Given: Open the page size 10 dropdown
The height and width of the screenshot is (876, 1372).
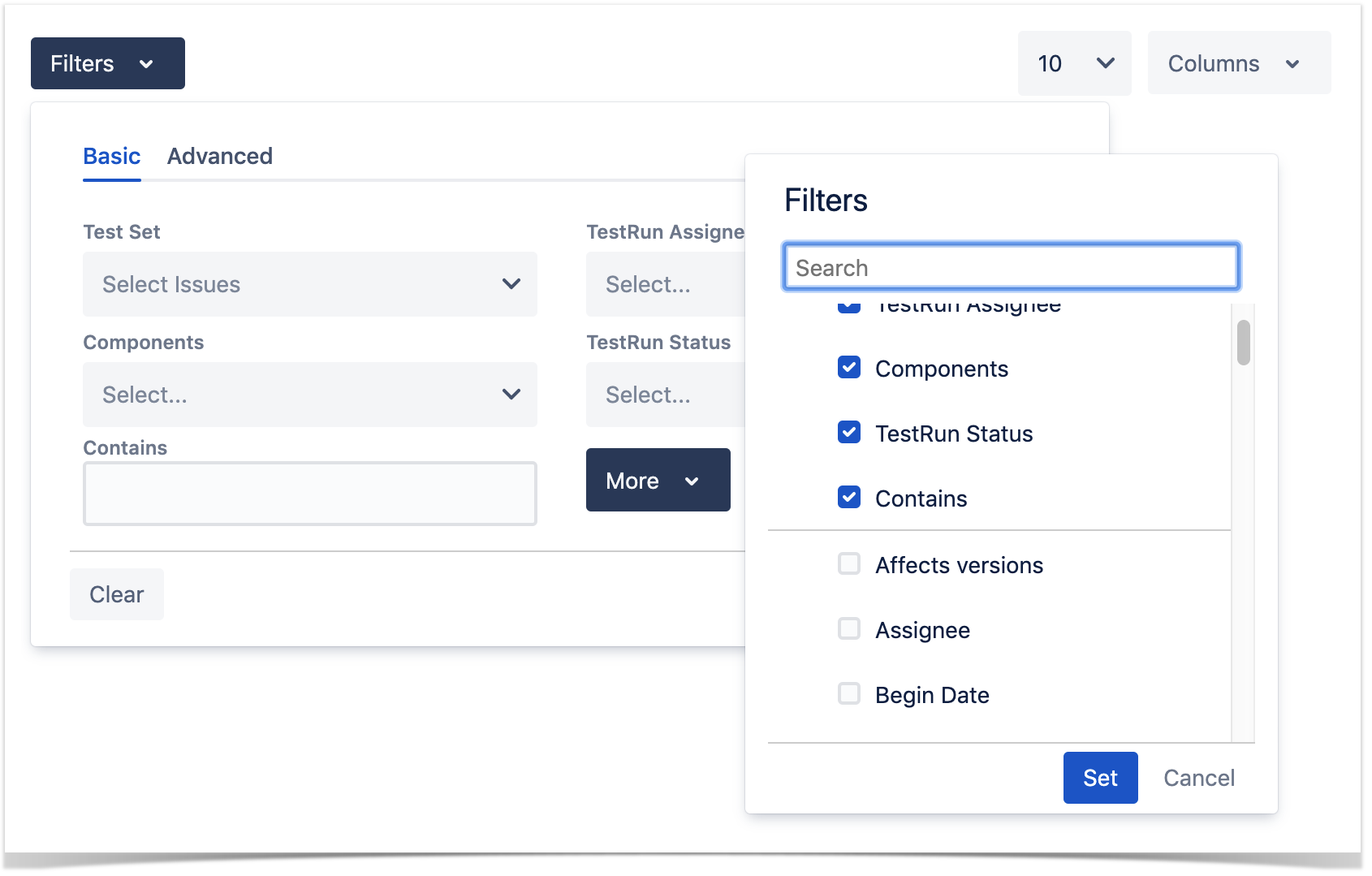Looking at the screenshot, I should coord(1074,63).
